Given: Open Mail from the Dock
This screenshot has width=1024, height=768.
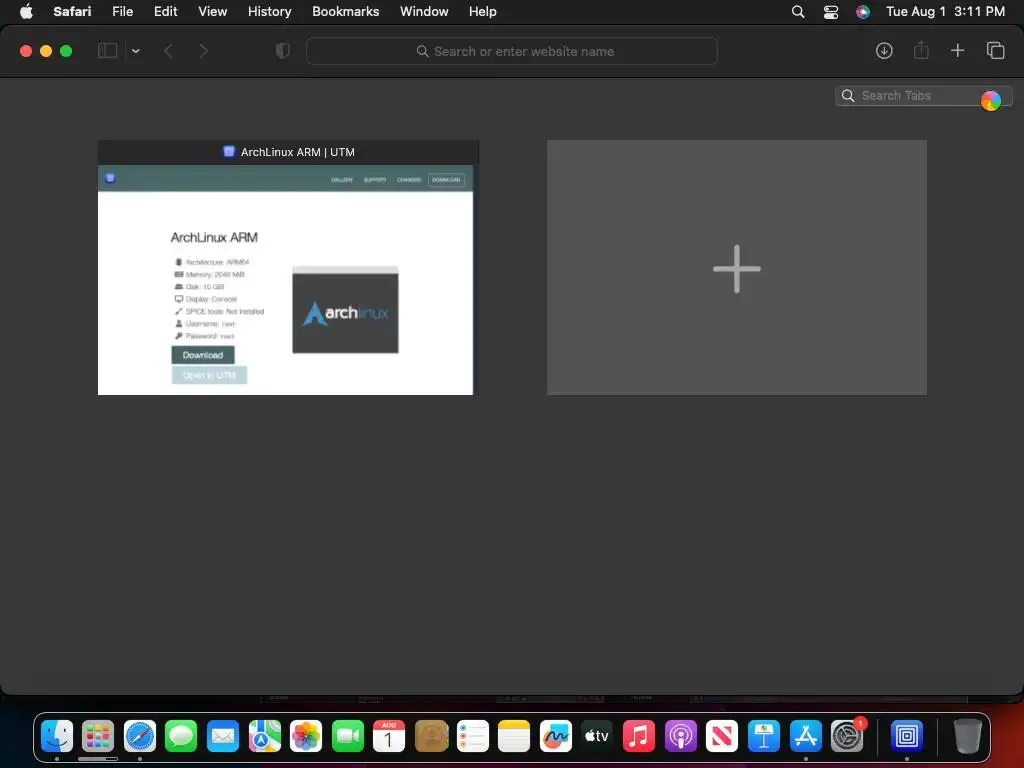Looking at the screenshot, I should [x=223, y=736].
